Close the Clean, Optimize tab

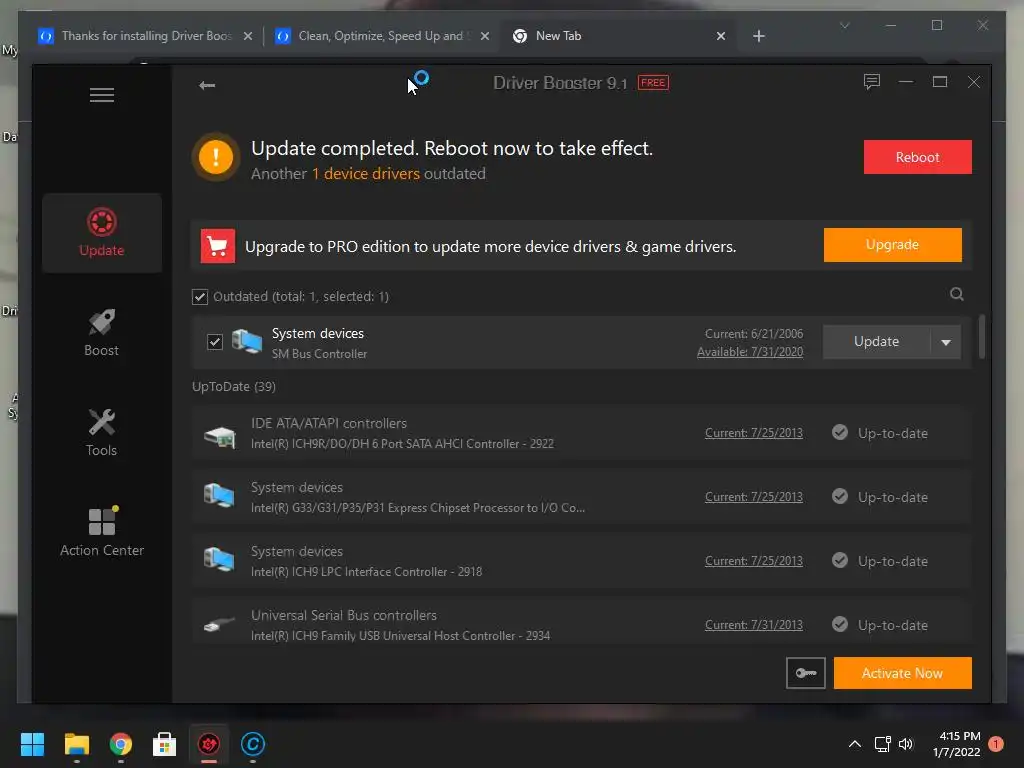click(x=485, y=36)
